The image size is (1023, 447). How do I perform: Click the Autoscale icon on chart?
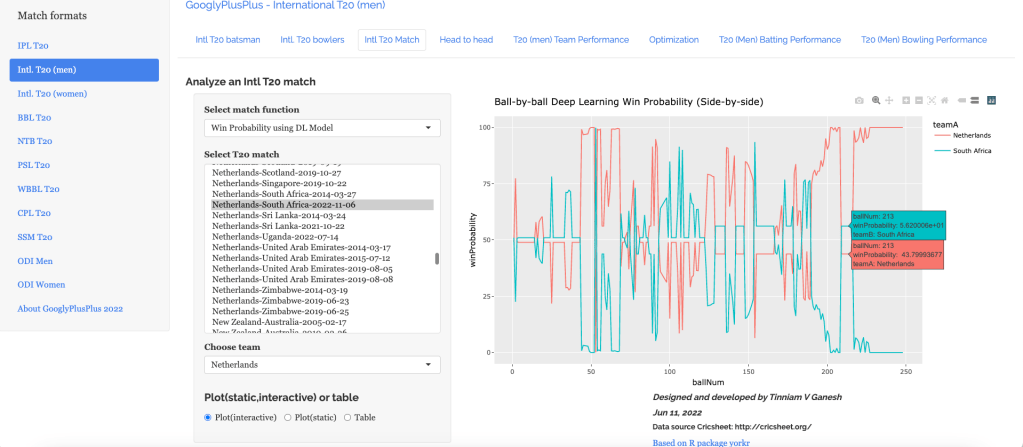pyautogui.click(x=932, y=101)
